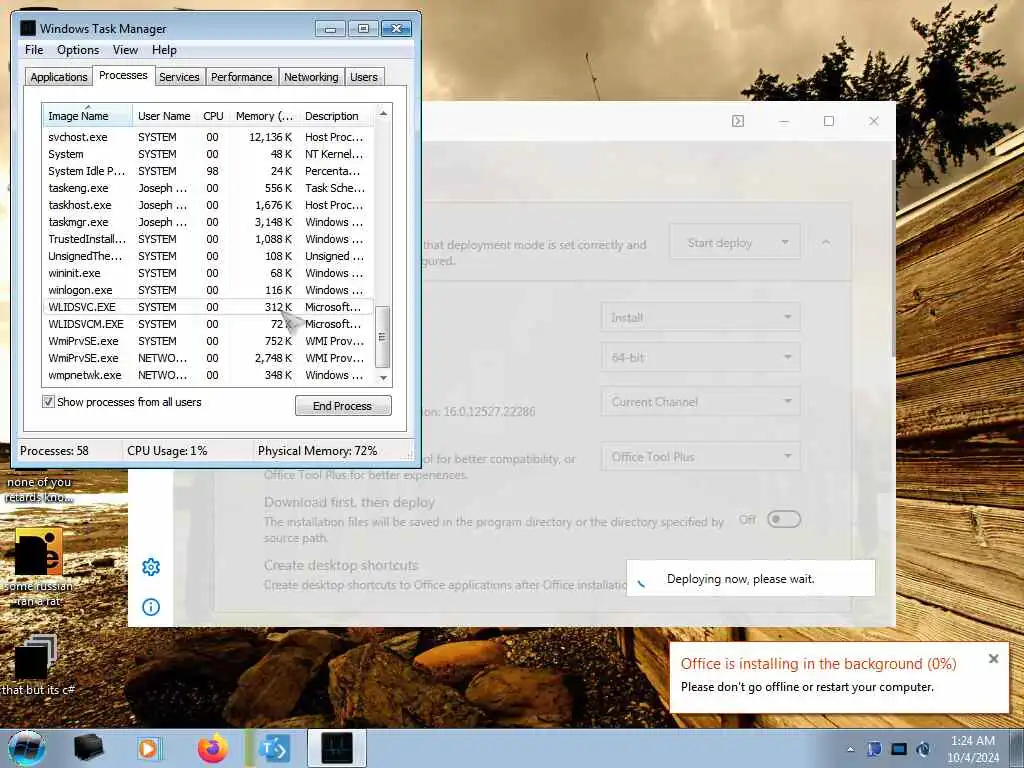This screenshot has height=768, width=1024.
Task: Show hidden system tray icons
Action: [850, 749]
